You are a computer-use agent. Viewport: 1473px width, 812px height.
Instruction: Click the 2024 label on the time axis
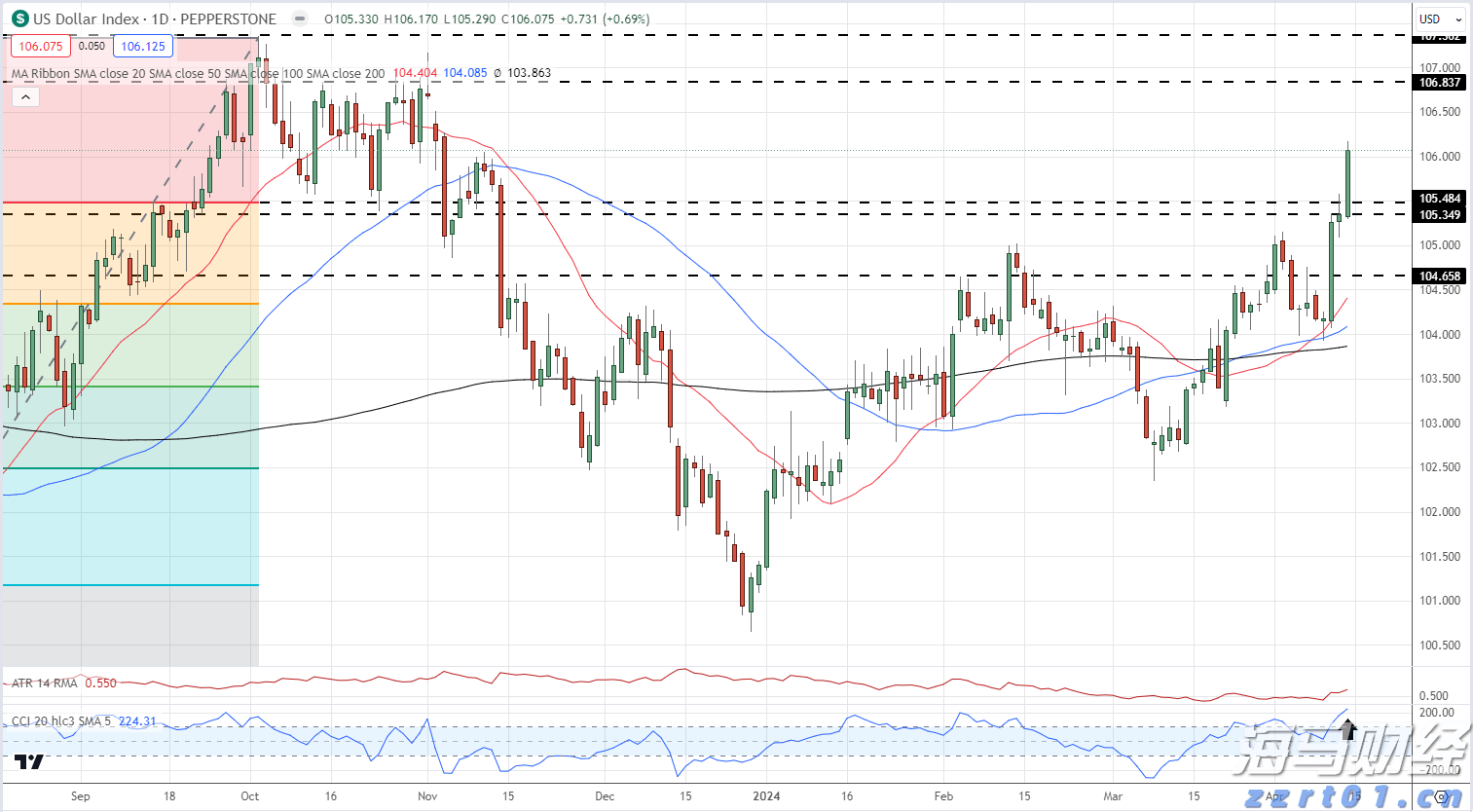(x=766, y=796)
